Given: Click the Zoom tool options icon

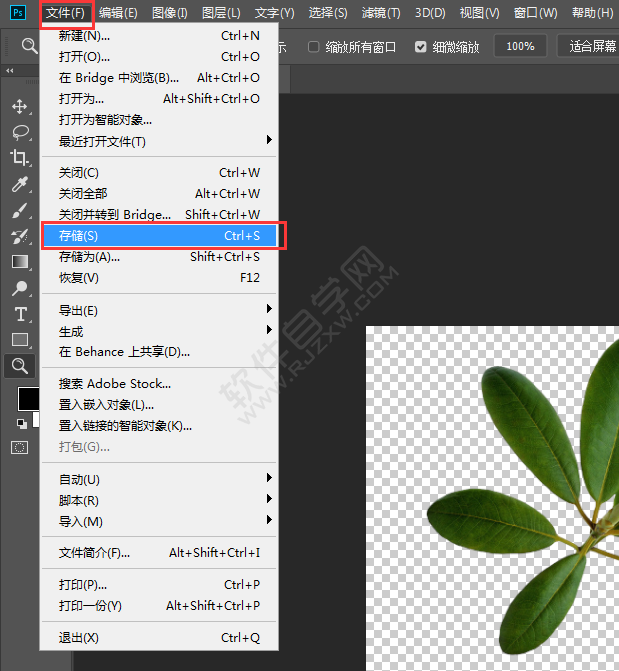Looking at the screenshot, I should click(29, 45).
